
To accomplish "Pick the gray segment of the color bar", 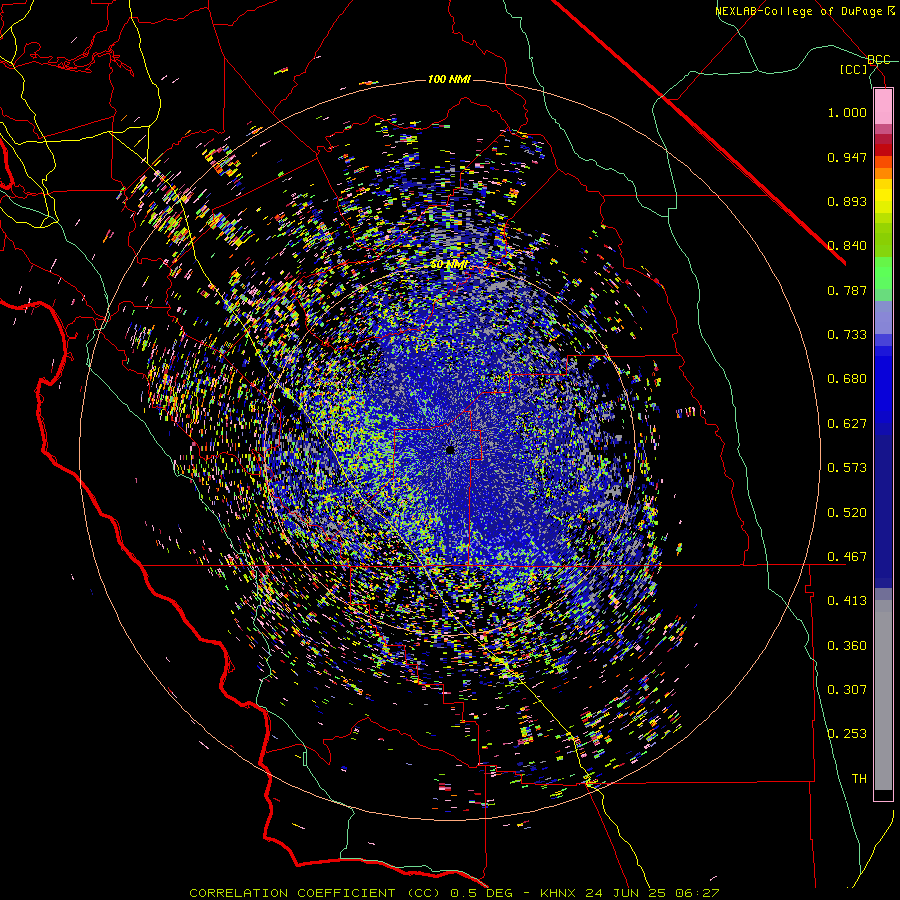I will (883, 695).
